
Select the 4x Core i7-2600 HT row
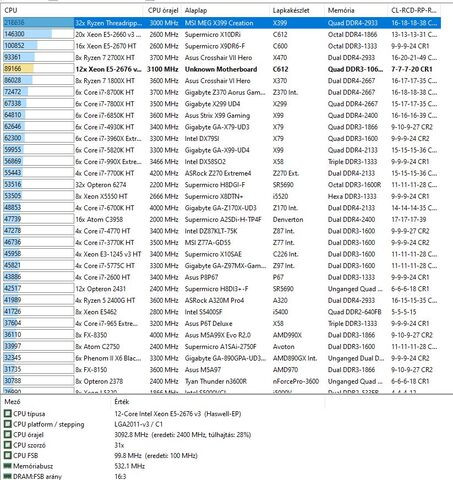(222, 277)
